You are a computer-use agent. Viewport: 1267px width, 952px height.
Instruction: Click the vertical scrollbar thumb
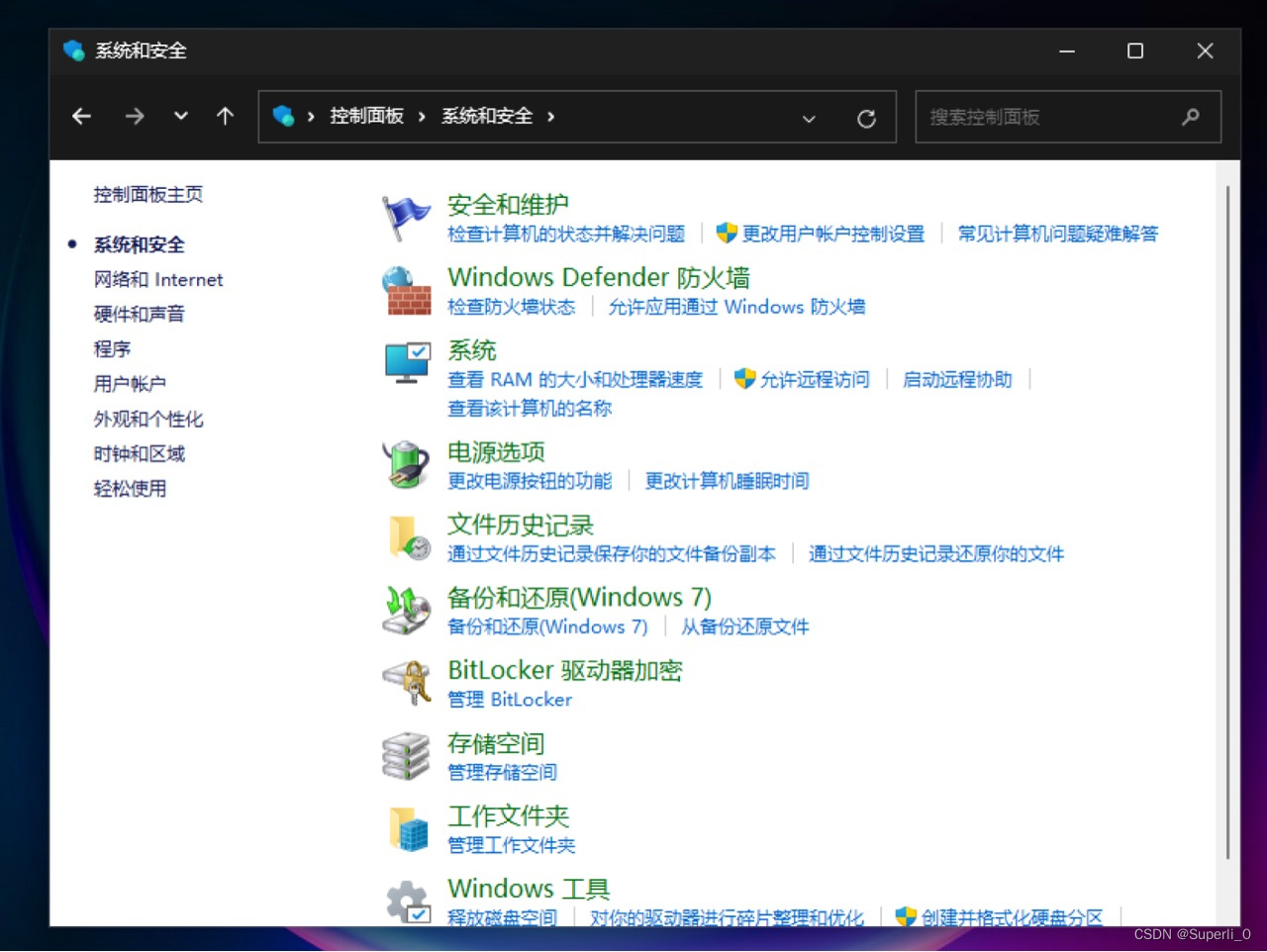tap(1227, 522)
